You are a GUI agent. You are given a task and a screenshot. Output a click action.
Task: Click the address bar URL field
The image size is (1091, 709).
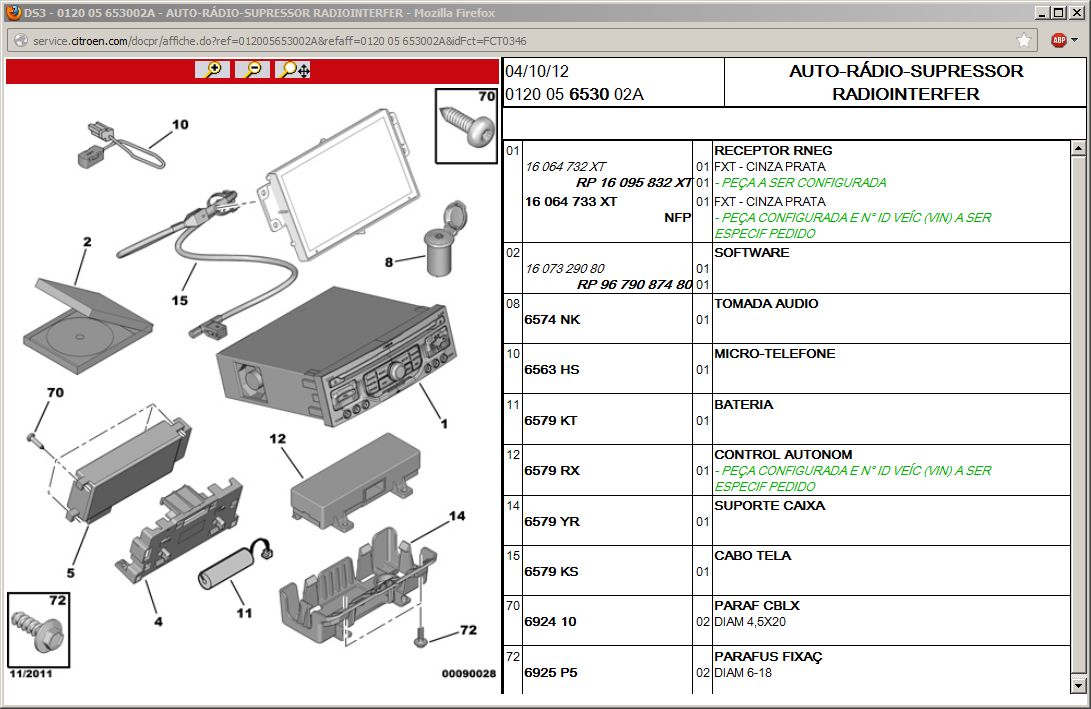[522, 41]
